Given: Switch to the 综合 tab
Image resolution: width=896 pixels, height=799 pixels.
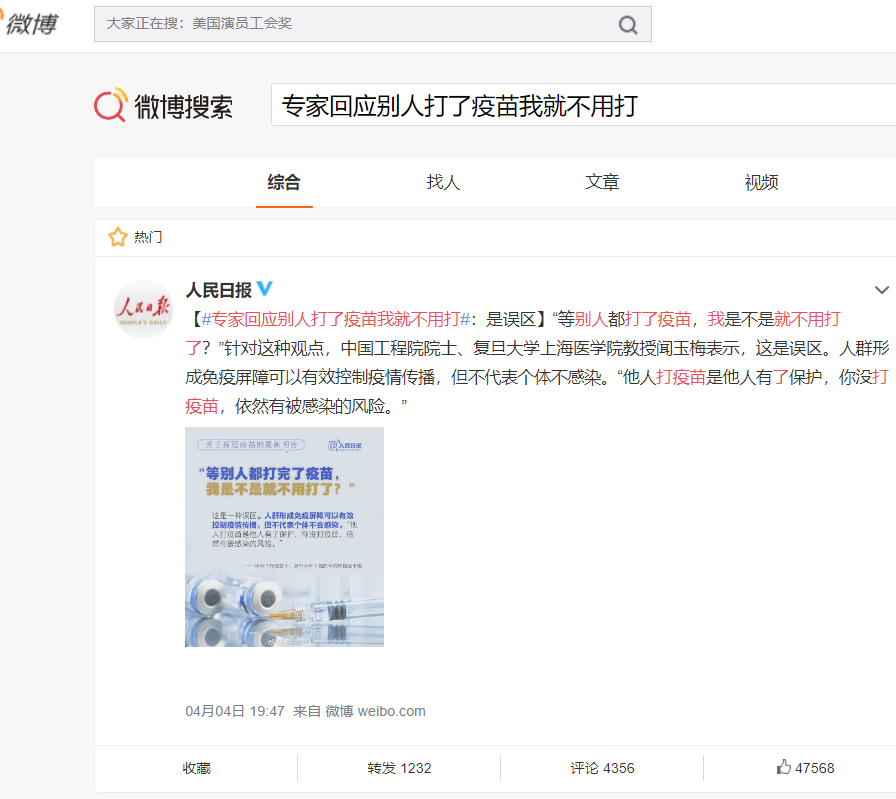Looking at the screenshot, I should click(x=284, y=182).
